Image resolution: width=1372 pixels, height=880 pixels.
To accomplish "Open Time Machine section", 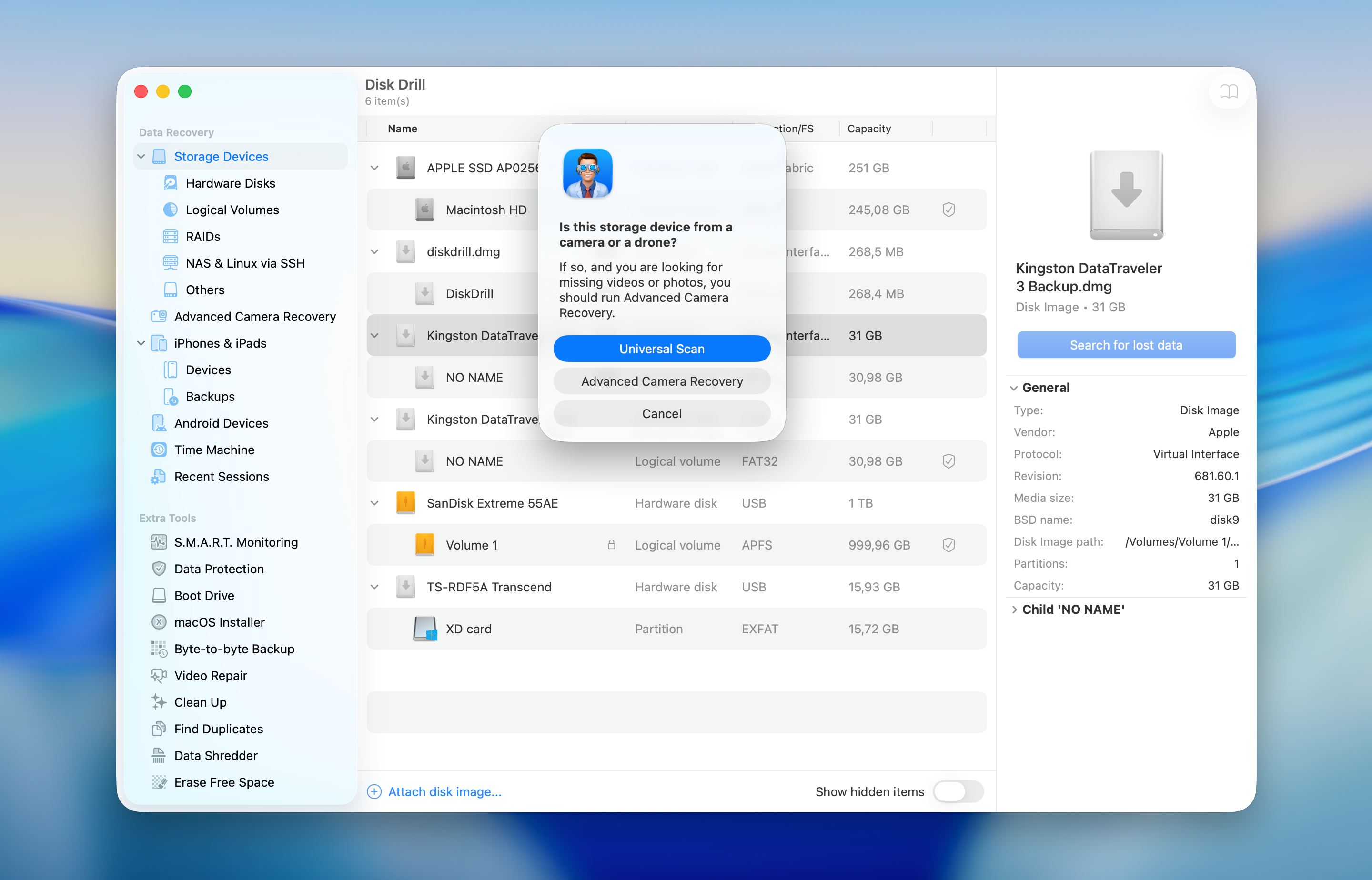I will pos(214,450).
